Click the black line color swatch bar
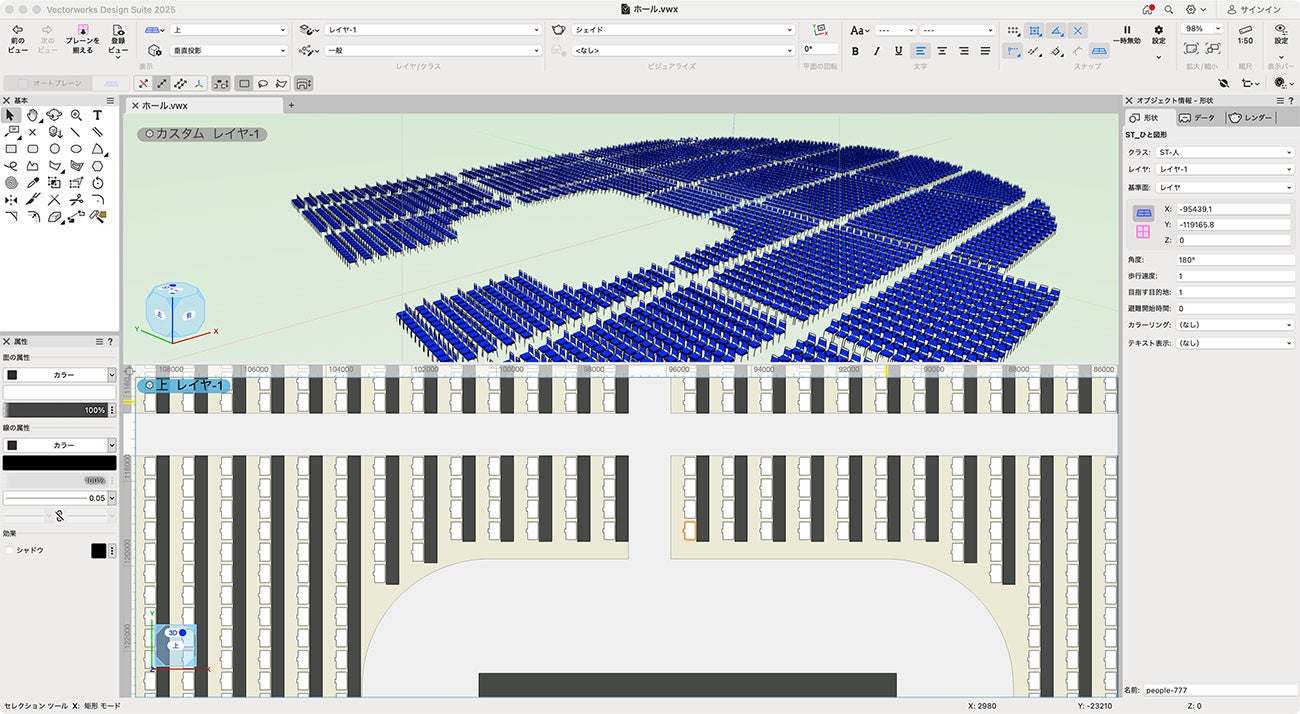1300x714 pixels. click(59, 463)
